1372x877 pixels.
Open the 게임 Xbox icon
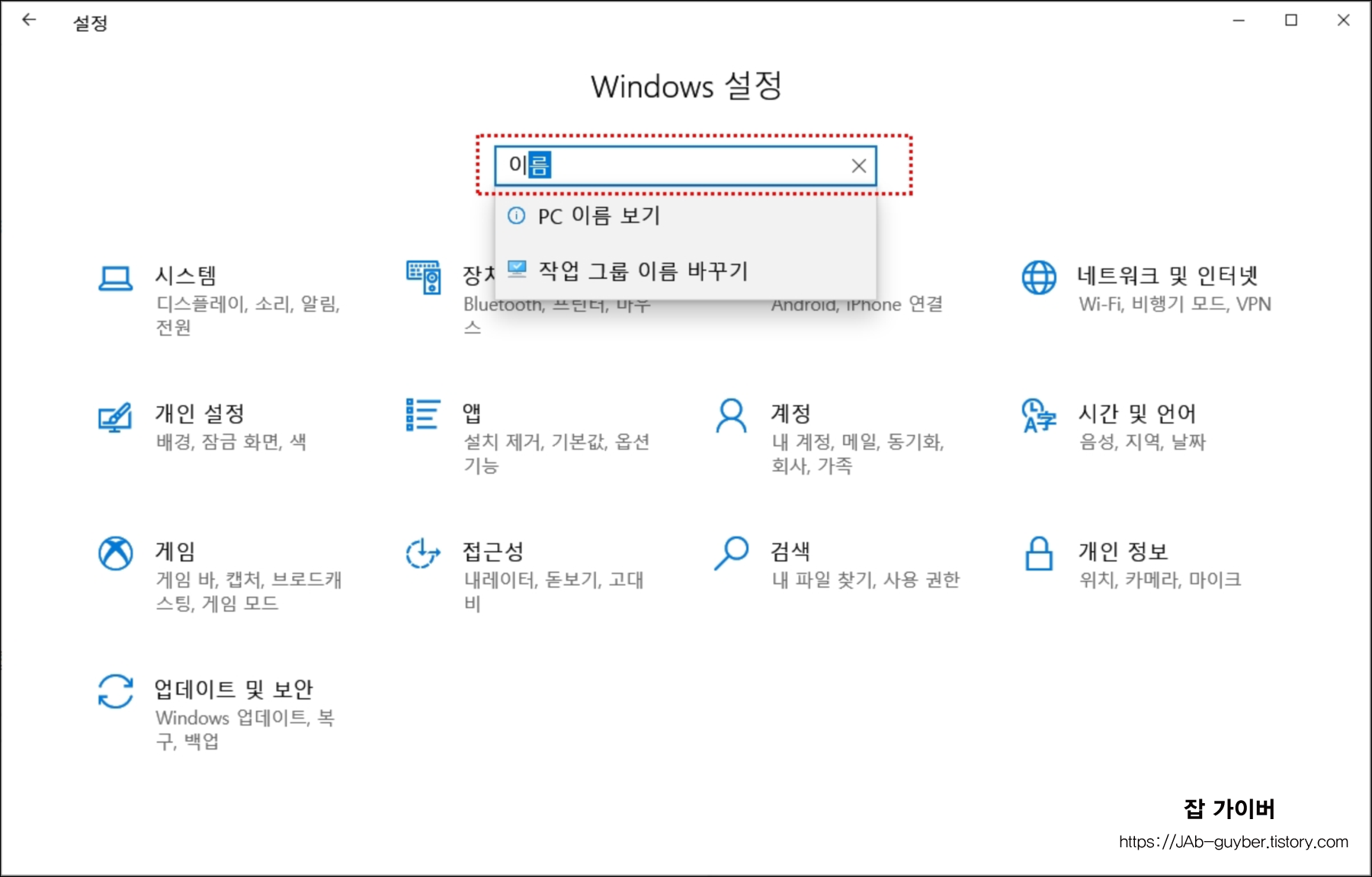pos(115,553)
